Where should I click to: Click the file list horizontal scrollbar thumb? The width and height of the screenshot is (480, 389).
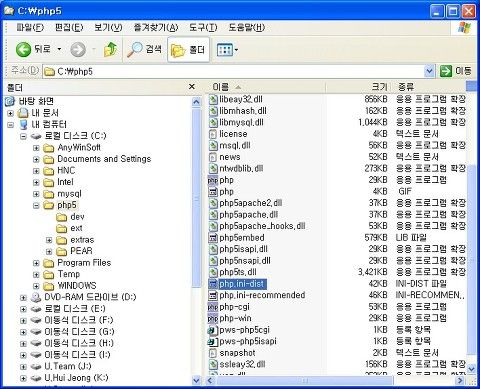pyautogui.click(x=304, y=380)
